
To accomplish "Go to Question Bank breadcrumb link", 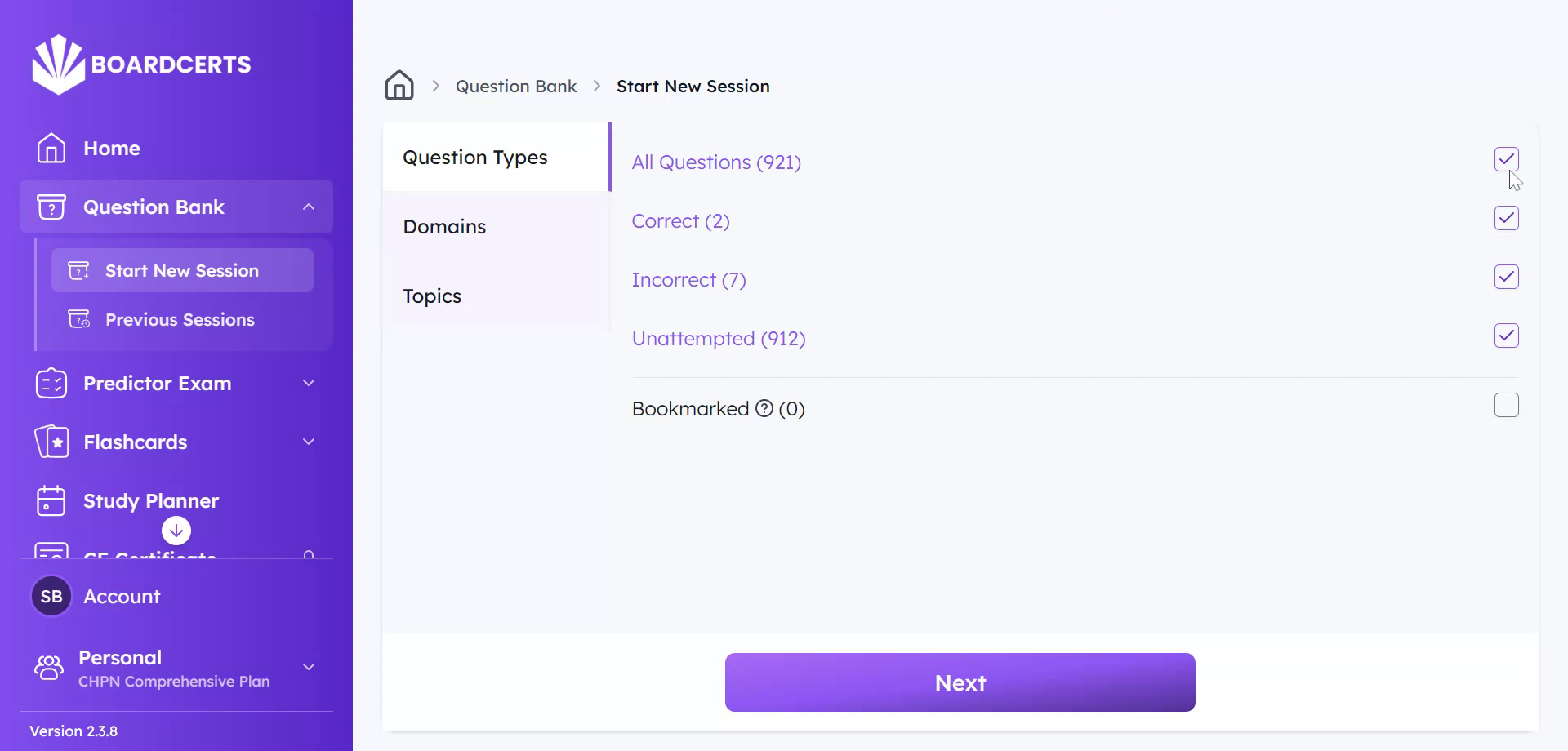I will [x=516, y=86].
